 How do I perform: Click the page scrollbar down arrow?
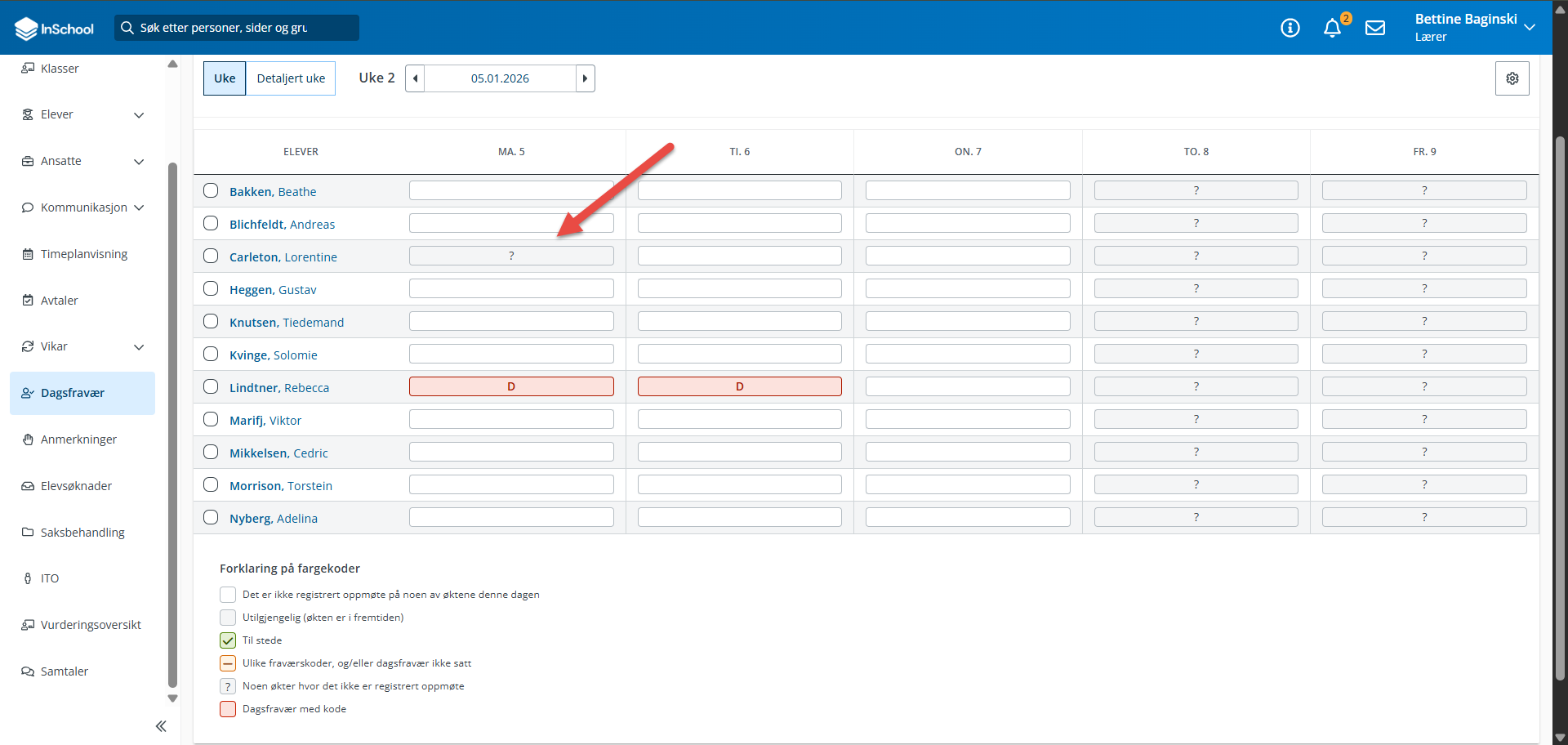coord(1560,738)
